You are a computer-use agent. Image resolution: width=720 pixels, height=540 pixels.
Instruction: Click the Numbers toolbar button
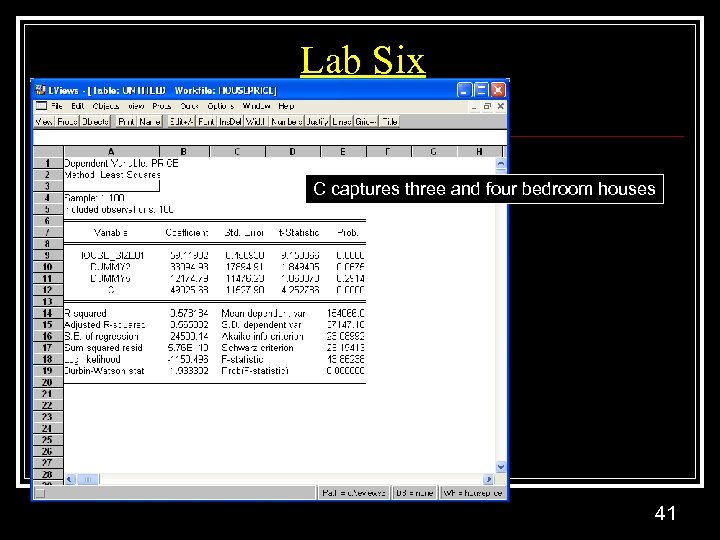pyautogui.click(x=287, y=122)
